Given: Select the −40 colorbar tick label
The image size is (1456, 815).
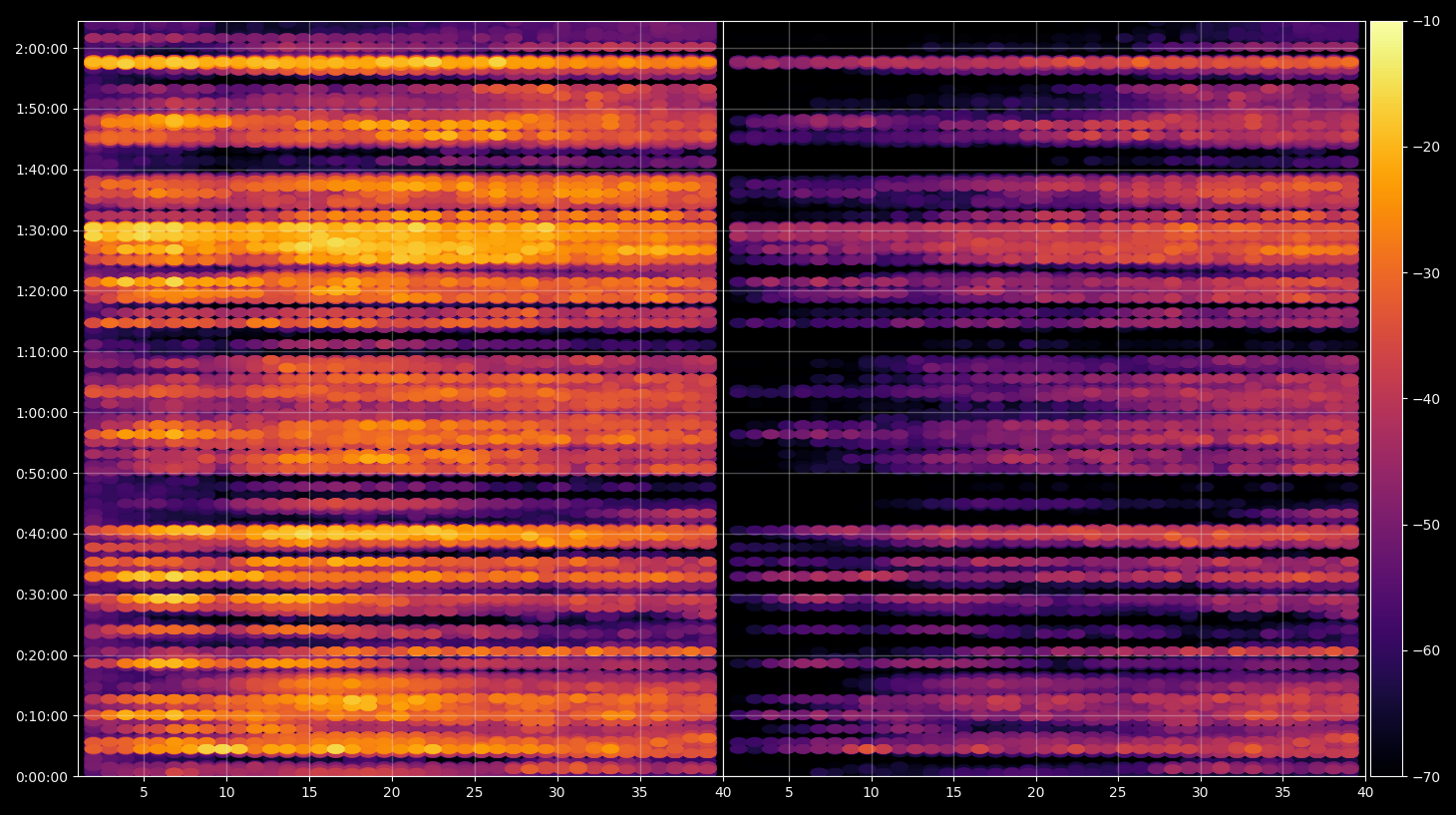Looking at the screenshot, I should coord(1426,399).
